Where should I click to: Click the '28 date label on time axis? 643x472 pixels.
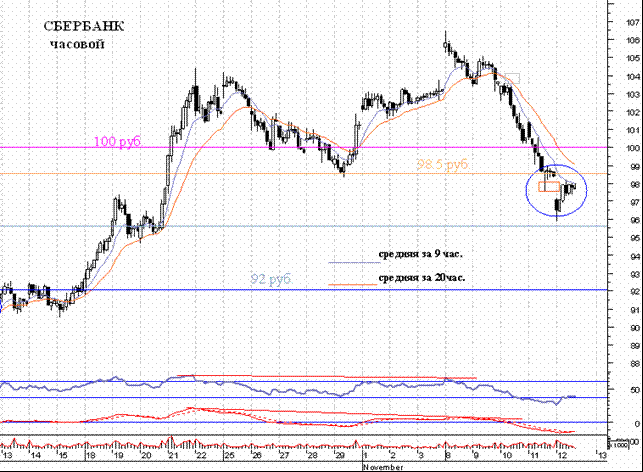point(312,455)
